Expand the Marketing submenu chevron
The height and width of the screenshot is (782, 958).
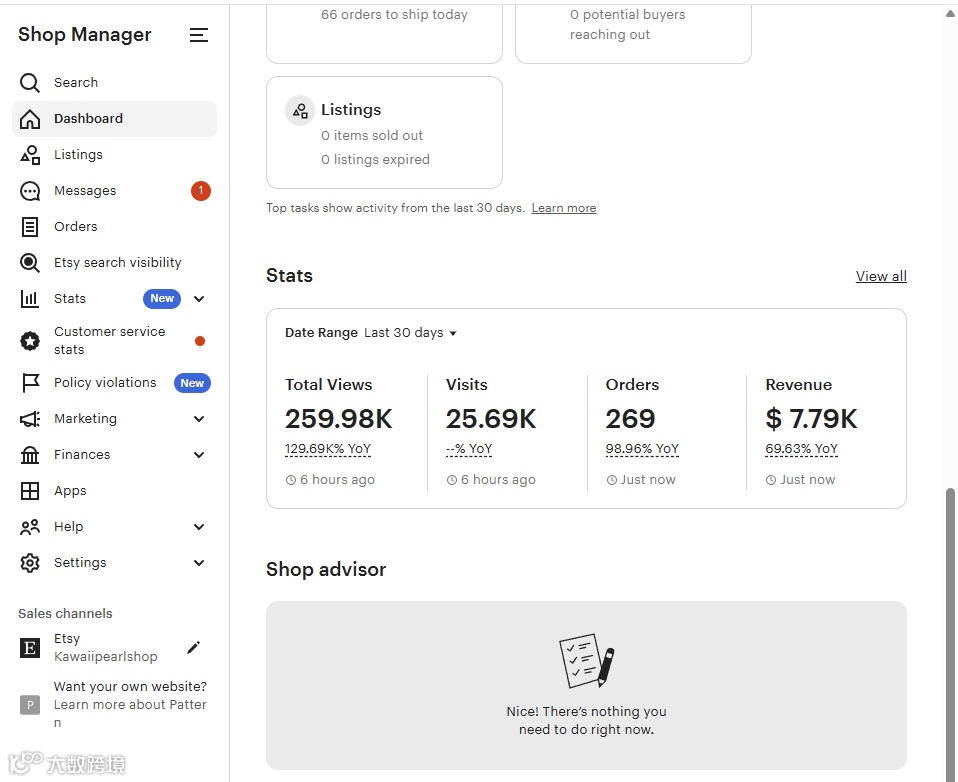(x=199, y=419)
